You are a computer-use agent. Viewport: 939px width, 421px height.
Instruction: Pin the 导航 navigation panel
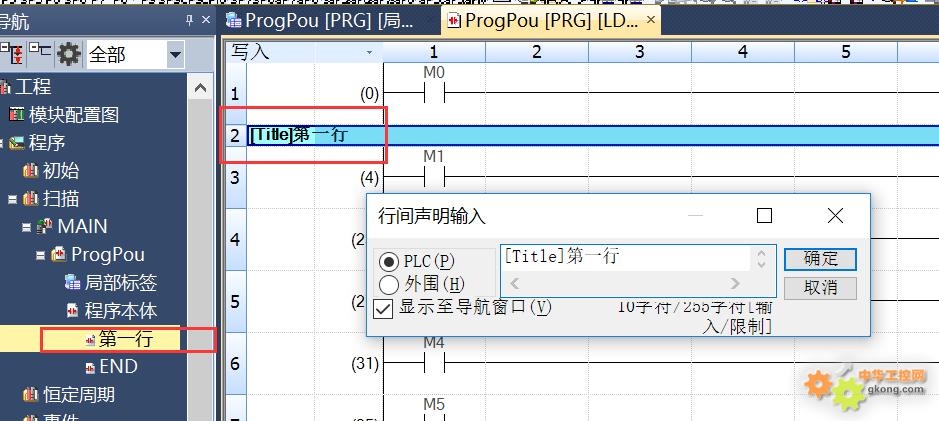click(x=190, y=21)
